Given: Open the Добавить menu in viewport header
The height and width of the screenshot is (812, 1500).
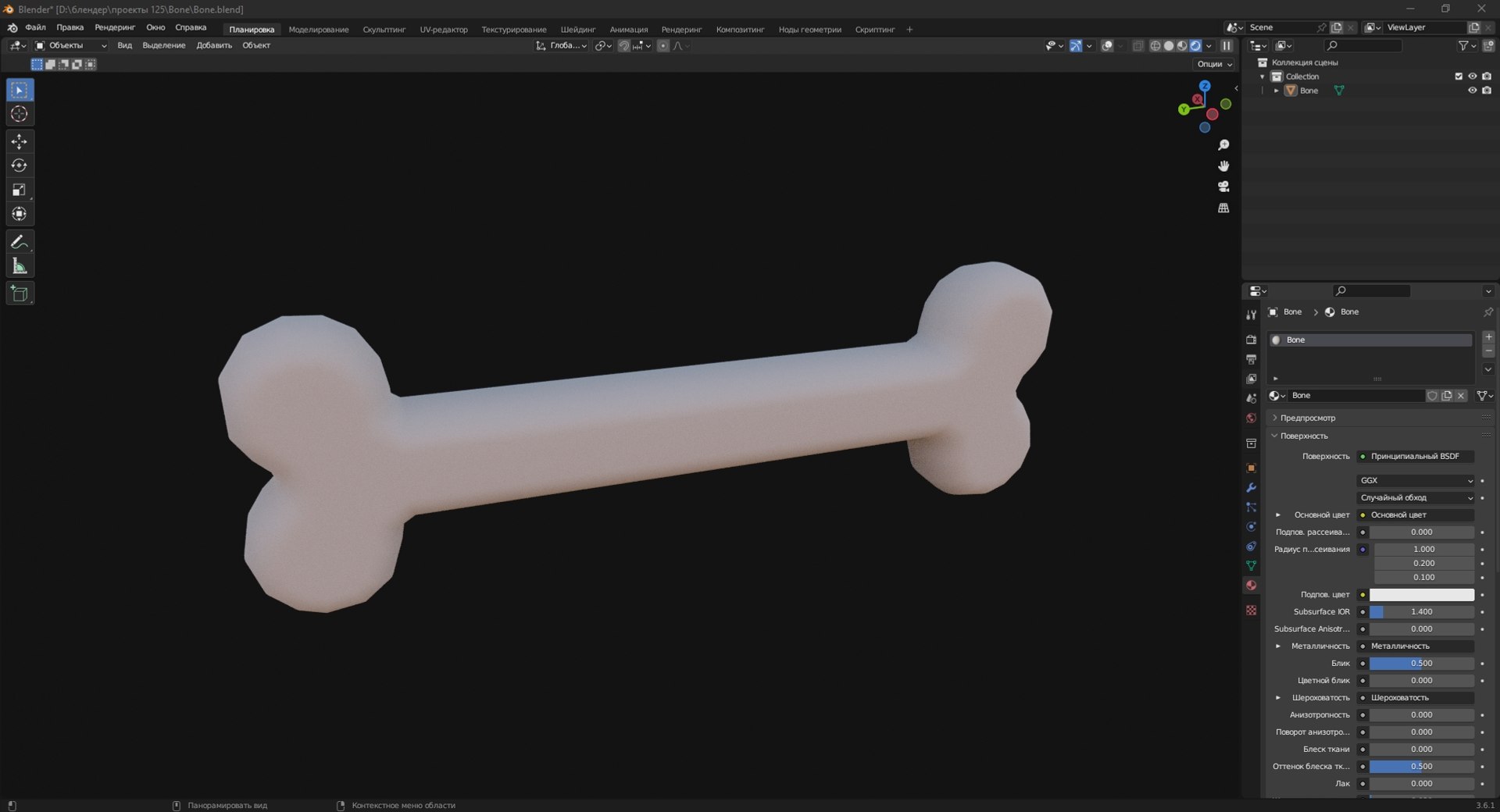Looking at the screenshot, I should (x=214, y=45).
